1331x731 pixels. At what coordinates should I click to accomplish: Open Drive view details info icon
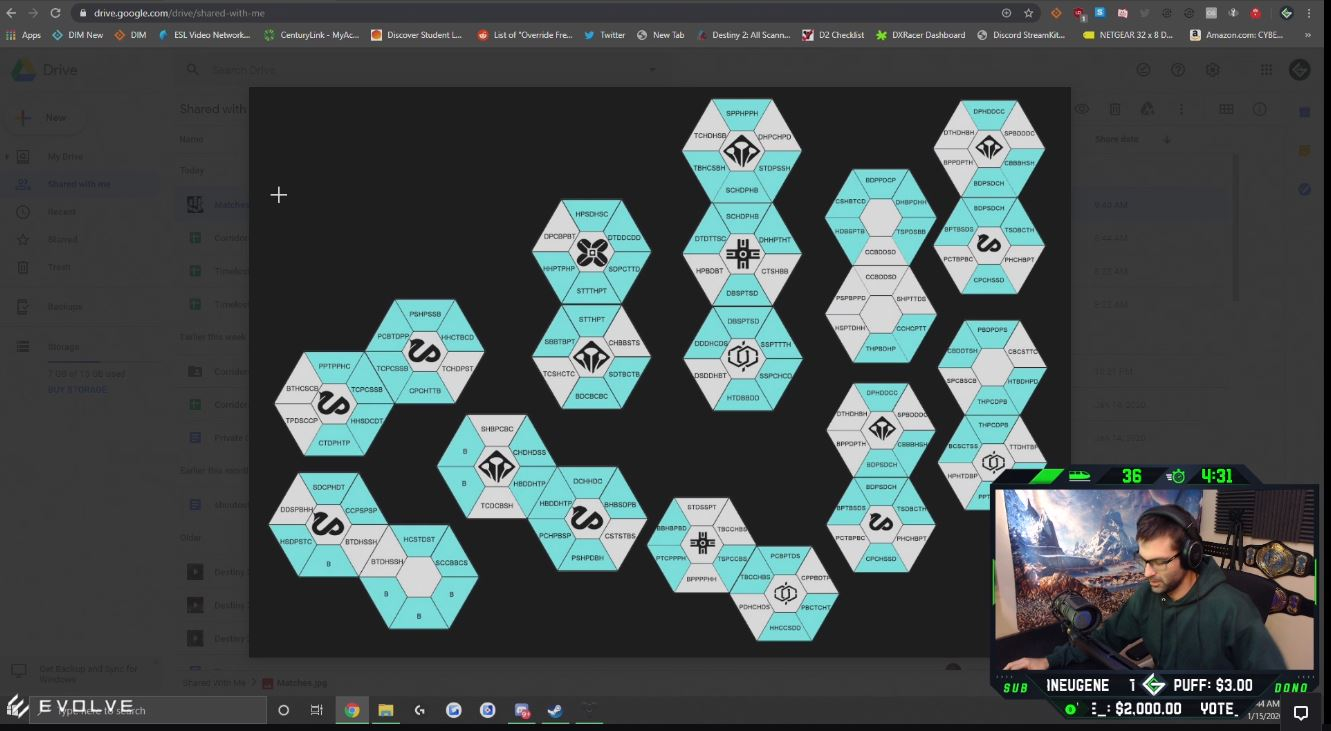click(1260, 109)
